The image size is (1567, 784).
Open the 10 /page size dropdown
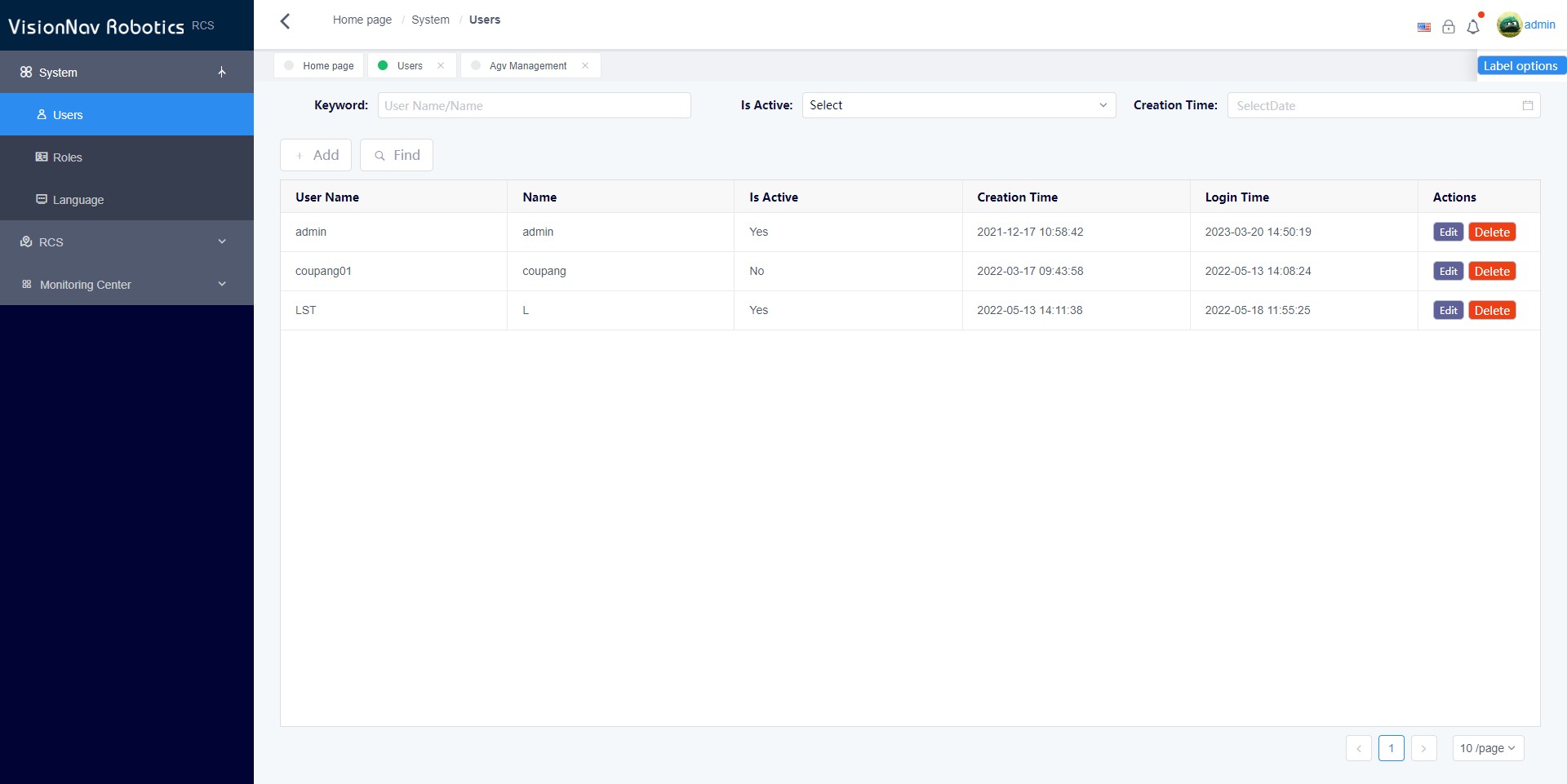click(1488, 748)
